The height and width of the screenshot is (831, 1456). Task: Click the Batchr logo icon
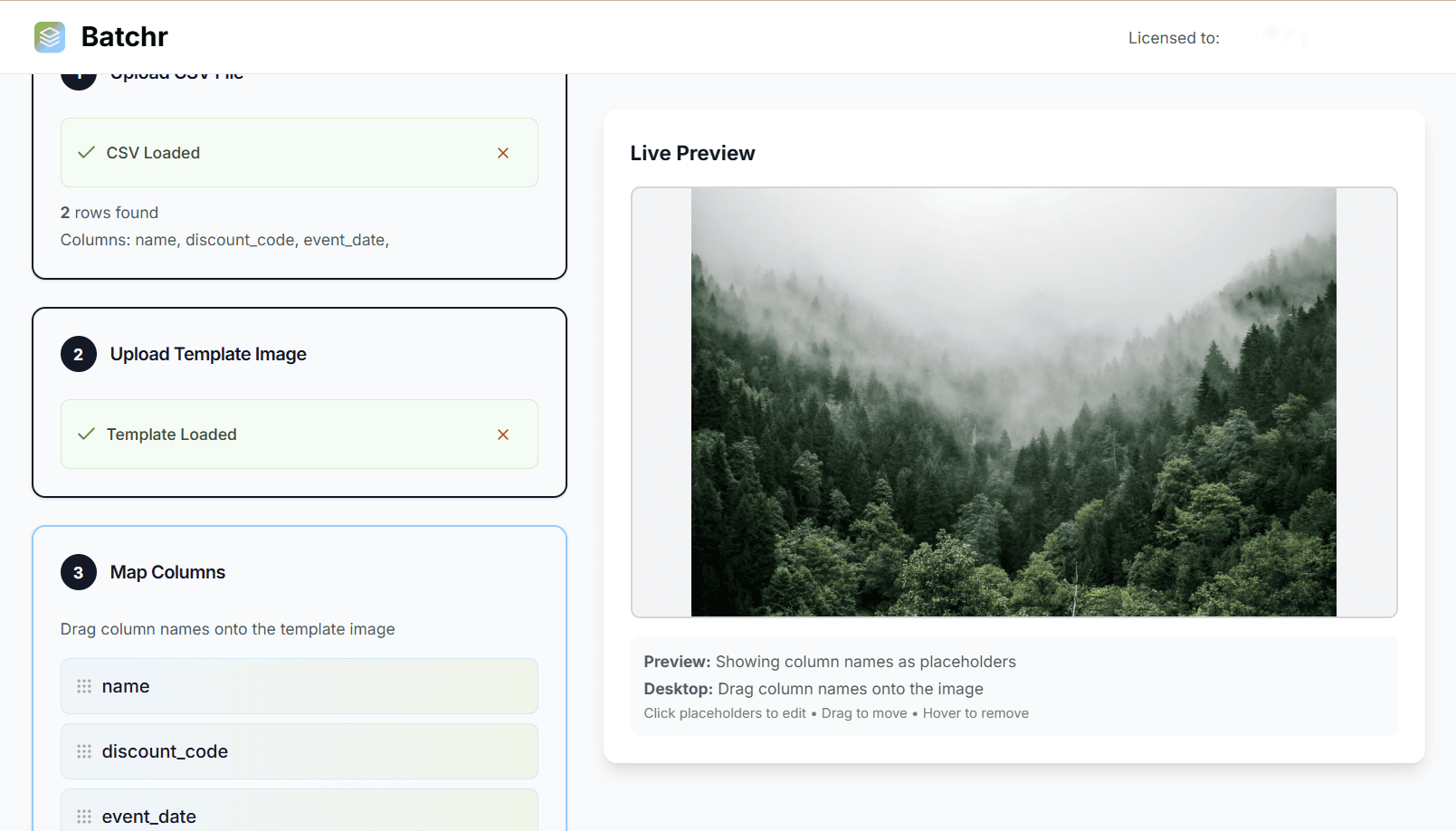[x=50, y=37]
